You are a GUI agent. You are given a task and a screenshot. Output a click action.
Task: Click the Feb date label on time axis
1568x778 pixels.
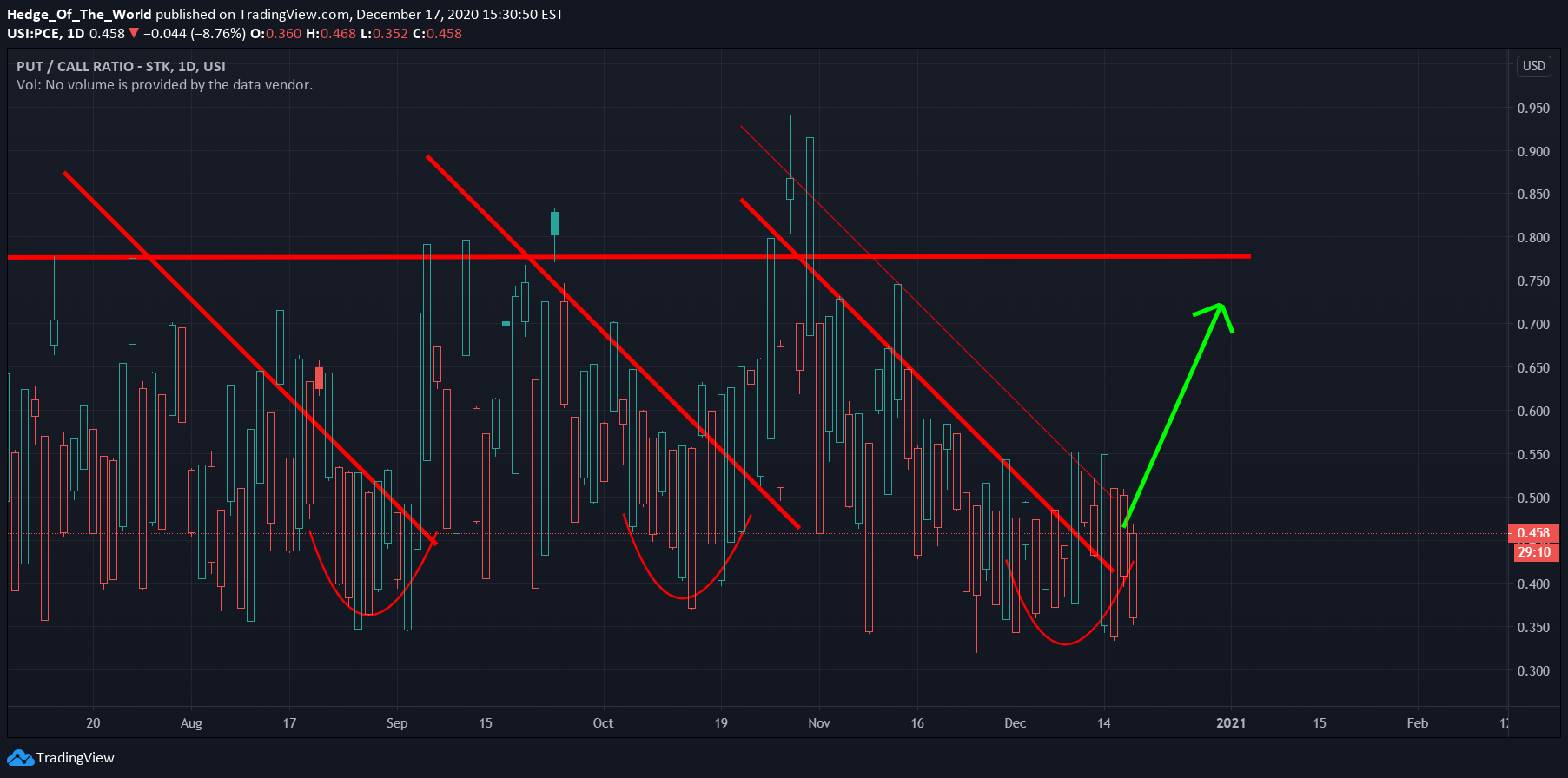coord(1418,723)
